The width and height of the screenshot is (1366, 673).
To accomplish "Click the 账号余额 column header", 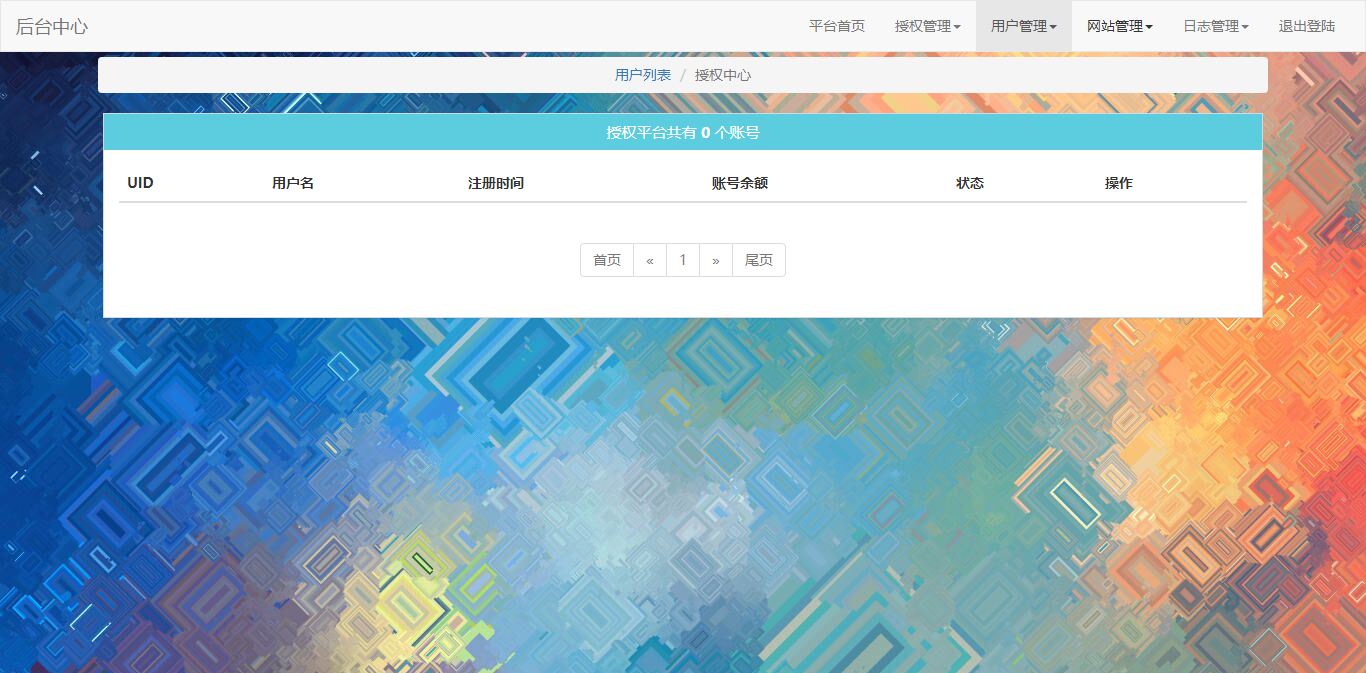I will point(740,183).
